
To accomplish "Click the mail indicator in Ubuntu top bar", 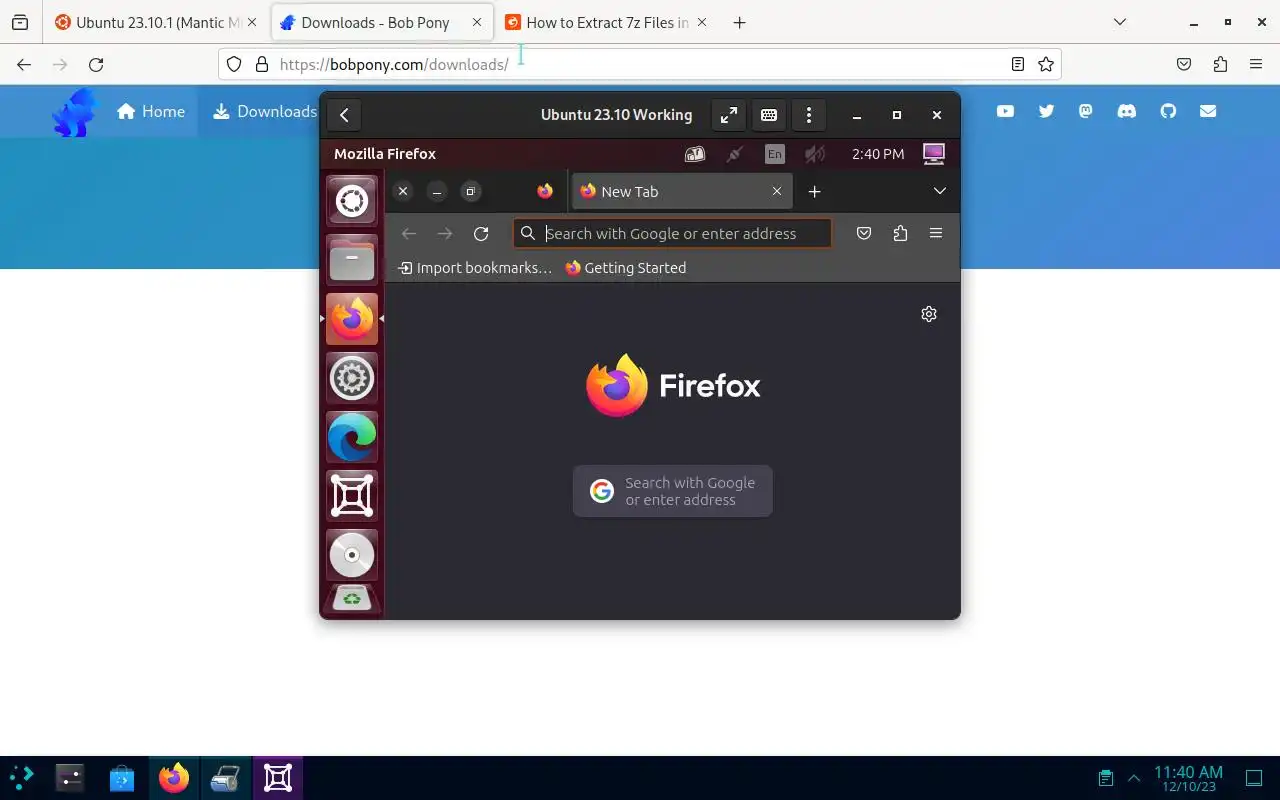I will point(695,154).
